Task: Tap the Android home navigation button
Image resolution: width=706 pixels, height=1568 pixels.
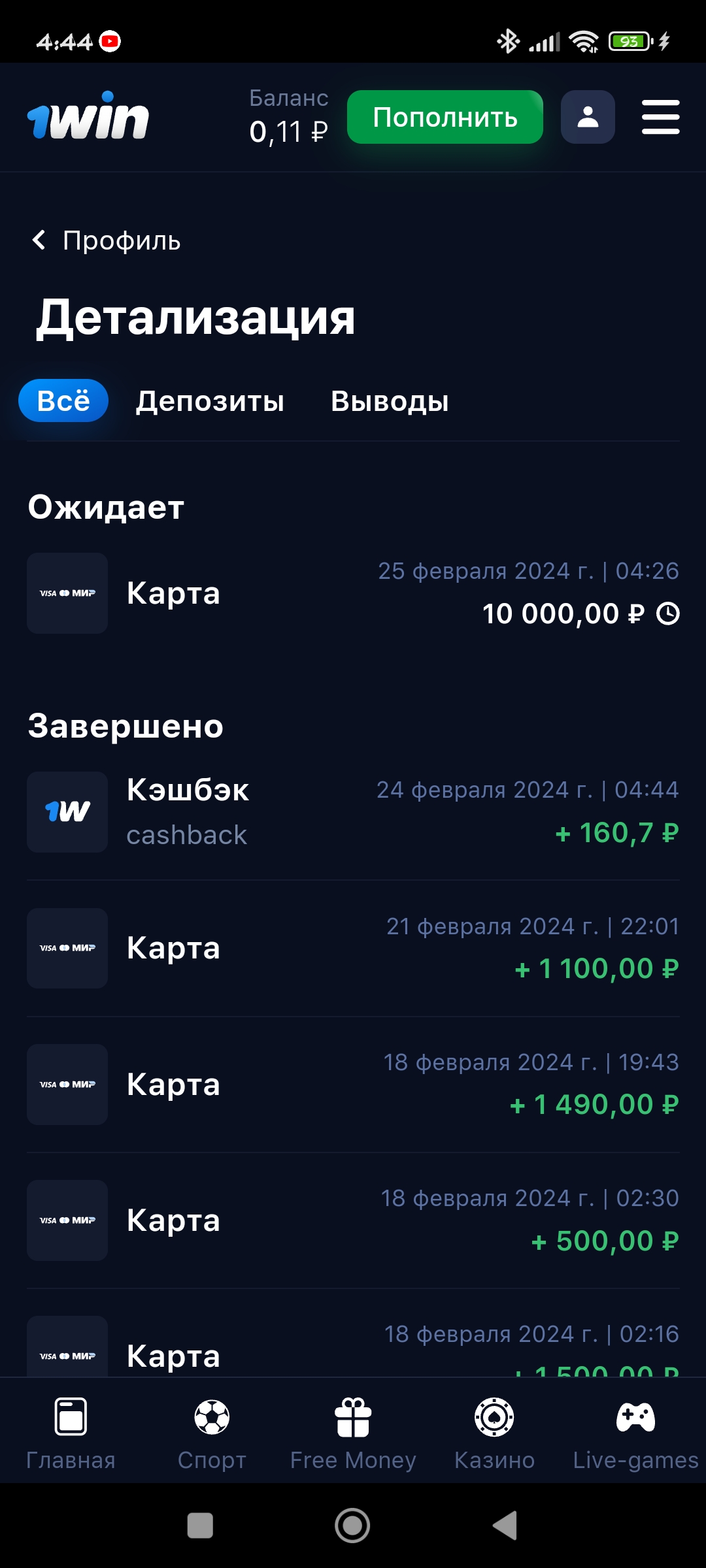Action: 352,1526
